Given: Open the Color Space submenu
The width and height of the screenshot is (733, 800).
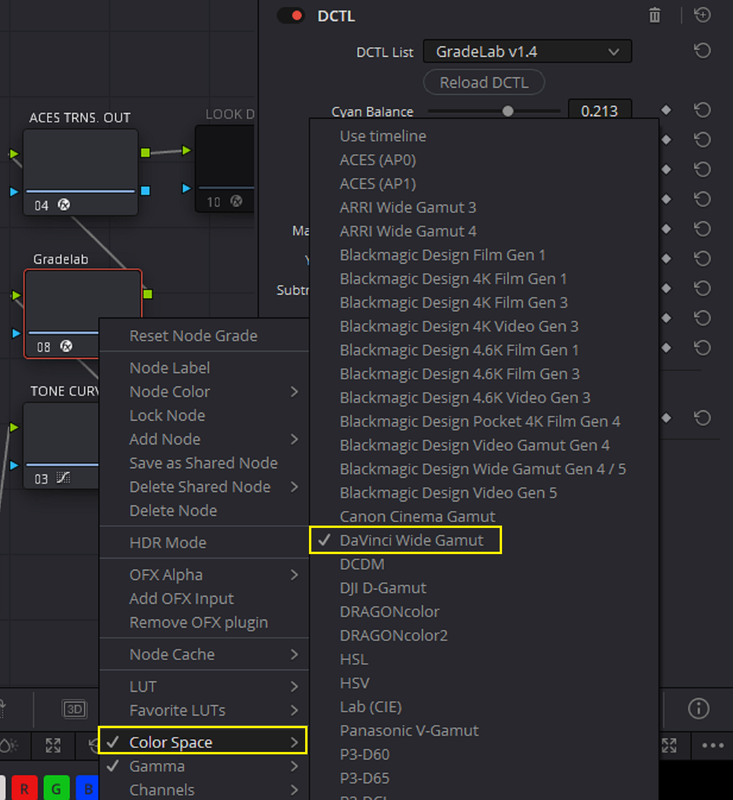Looking at the screenshot, I should point(203,740).
